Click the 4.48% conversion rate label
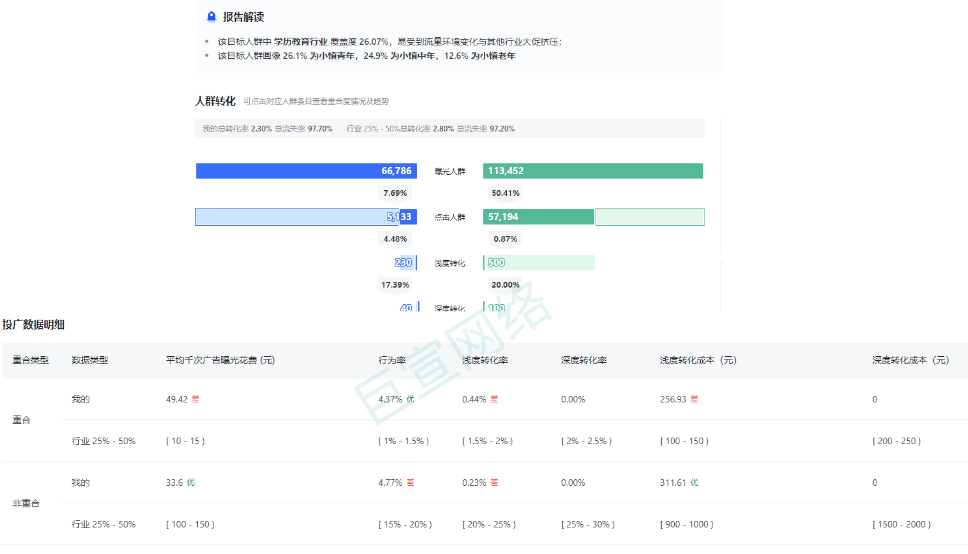This screenshot has width=968, height=554. (395, 239)
